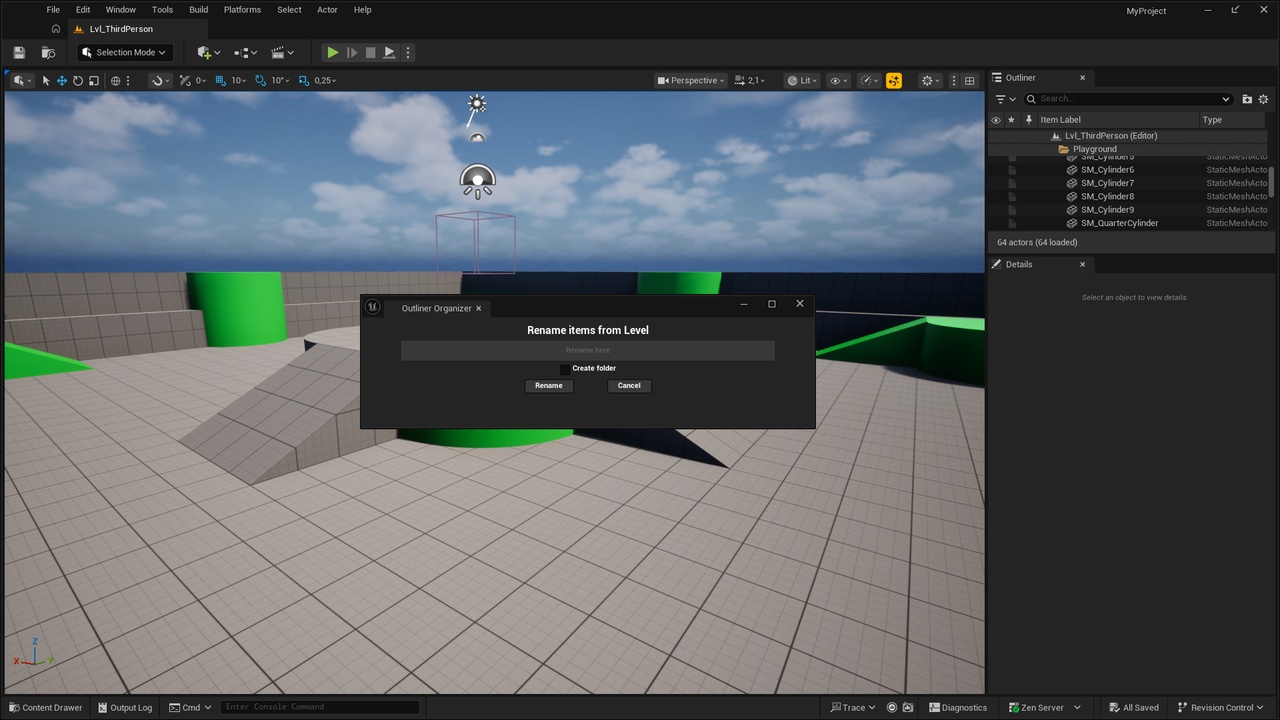The image size is (1280, 720).
Task: Create new folder in Outliner
Action: coord(1247,99)
